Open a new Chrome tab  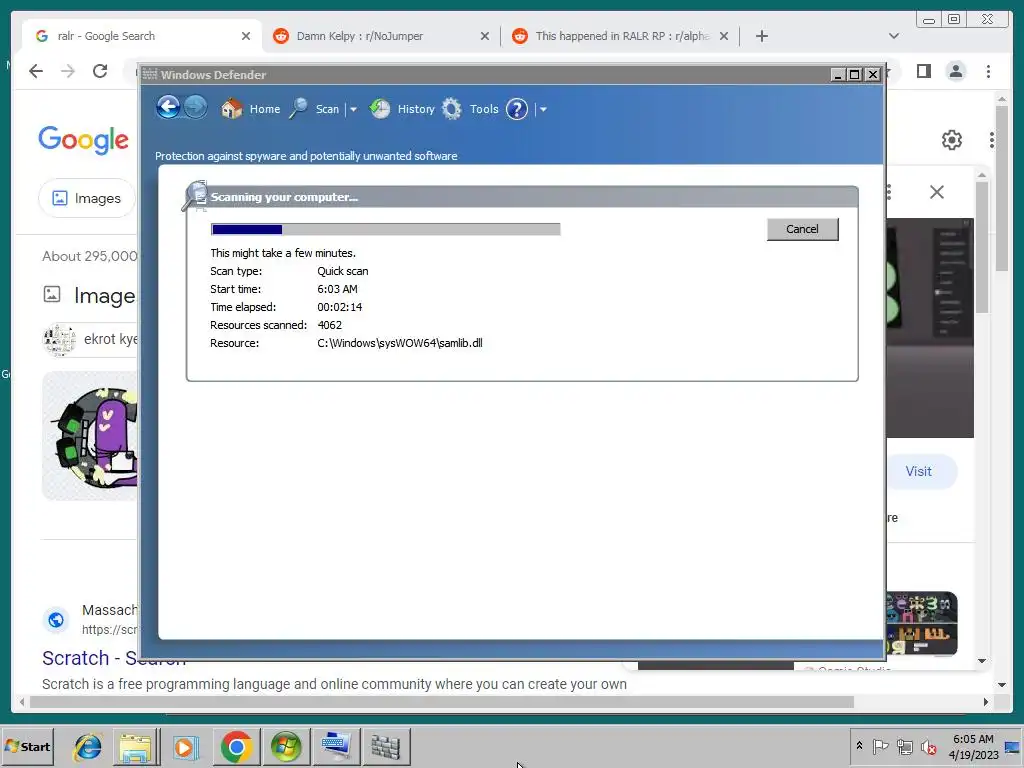click(x=761, y=36)
